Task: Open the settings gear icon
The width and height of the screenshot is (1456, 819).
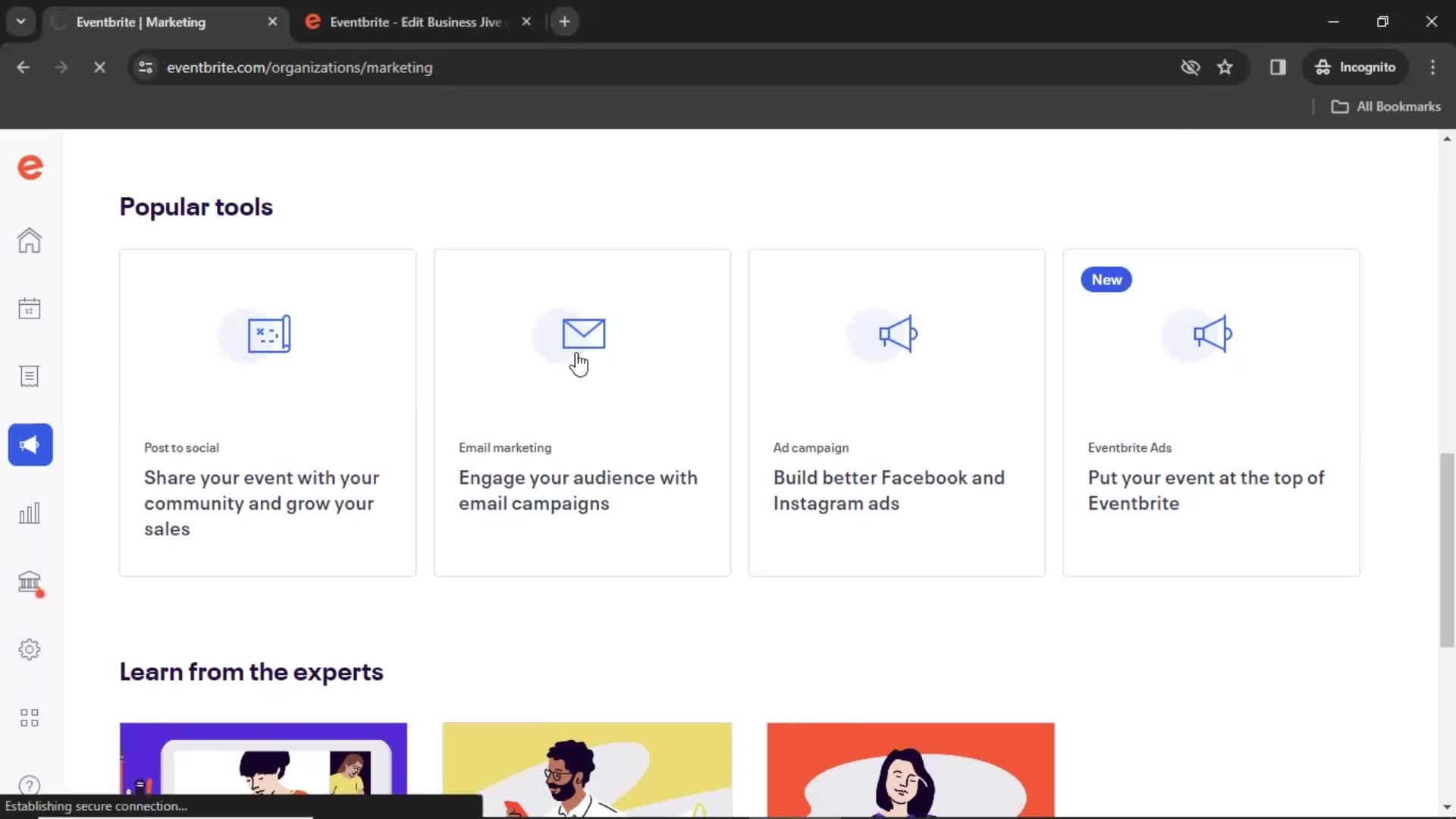Action: click(29, 649)
